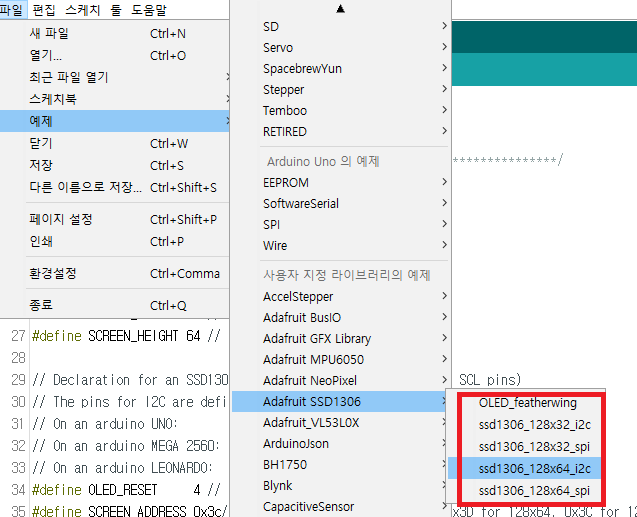Viewport: 637px width, 517px height.
Task: Open ArduinoJson examples submenu
Action: tap(340, 443)
